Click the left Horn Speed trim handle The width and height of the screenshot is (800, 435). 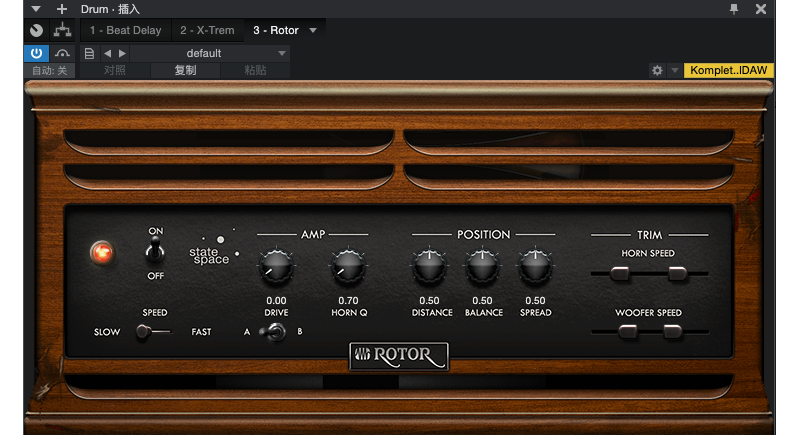tap(619, 274)
